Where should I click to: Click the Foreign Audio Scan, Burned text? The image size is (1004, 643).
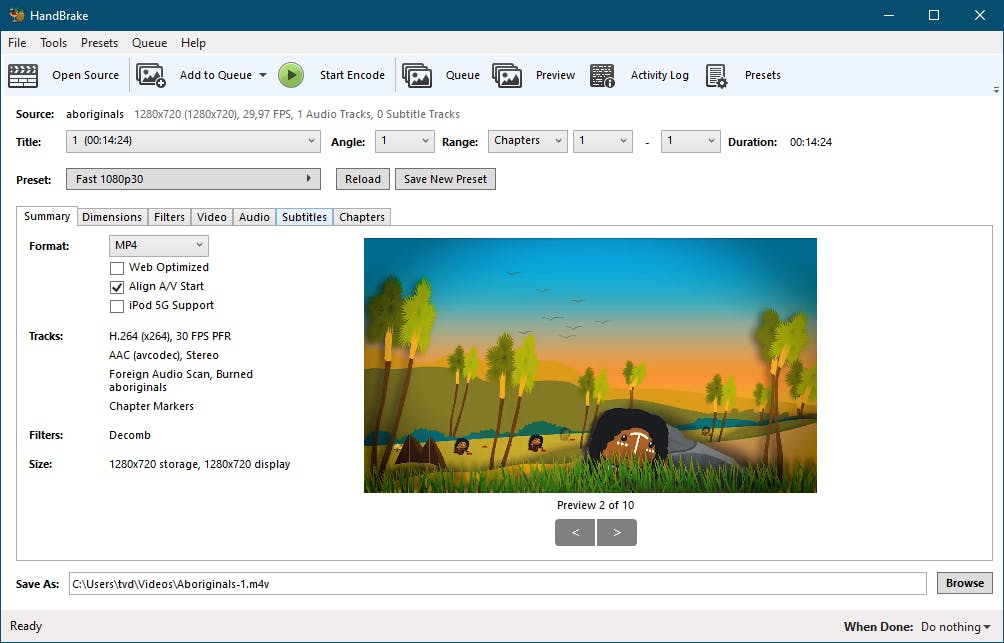(181, 374)
